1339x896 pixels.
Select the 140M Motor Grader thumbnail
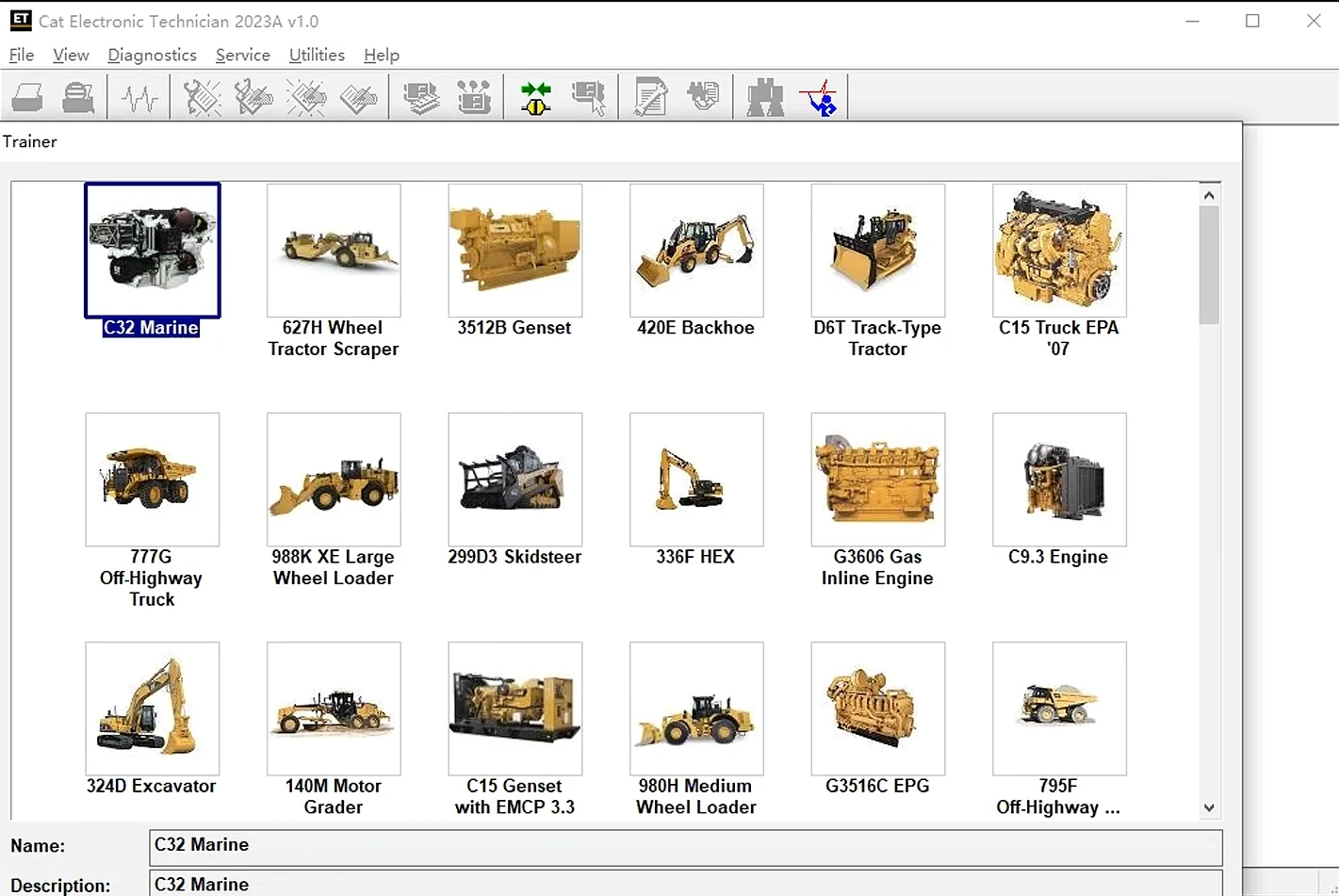[x=334, y=709]
